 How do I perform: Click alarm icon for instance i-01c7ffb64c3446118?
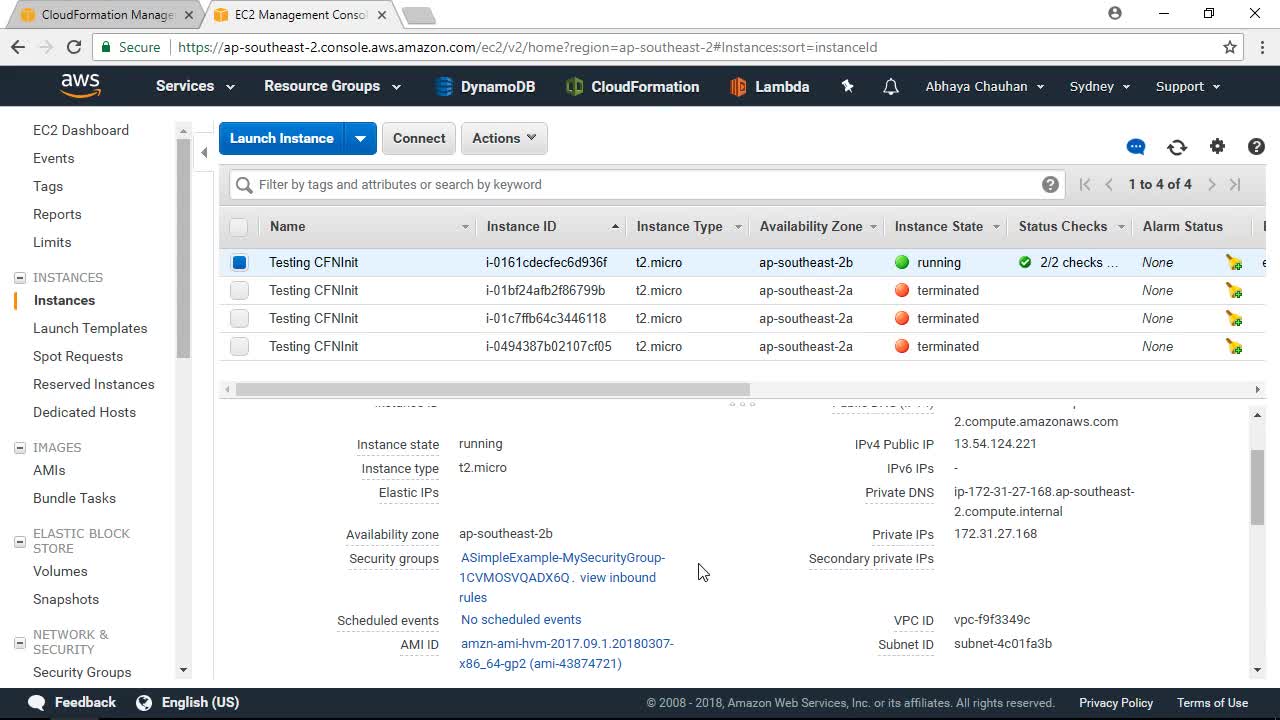pos(1234,319)
